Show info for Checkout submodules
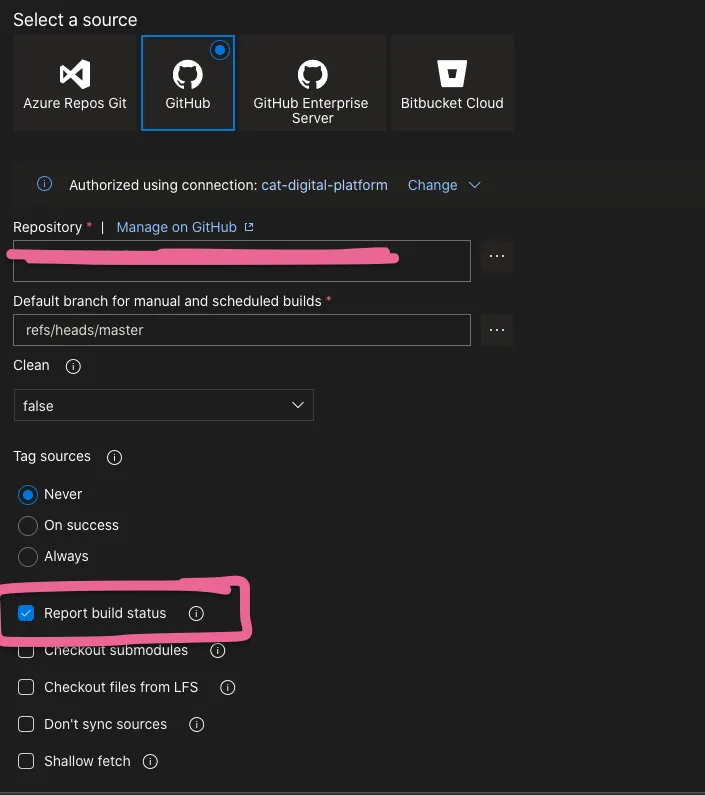The width and height of the screenshot is (705, 795). pos(217,651)
